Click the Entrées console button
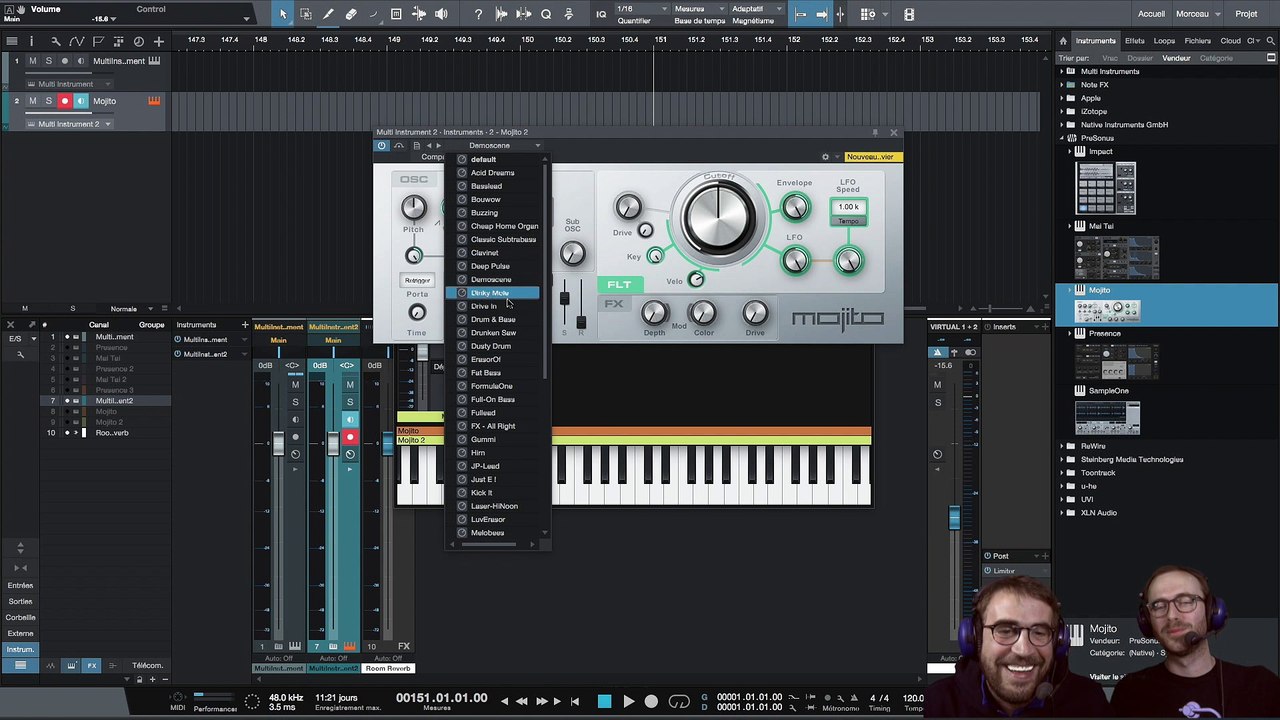 pos(20,586)
